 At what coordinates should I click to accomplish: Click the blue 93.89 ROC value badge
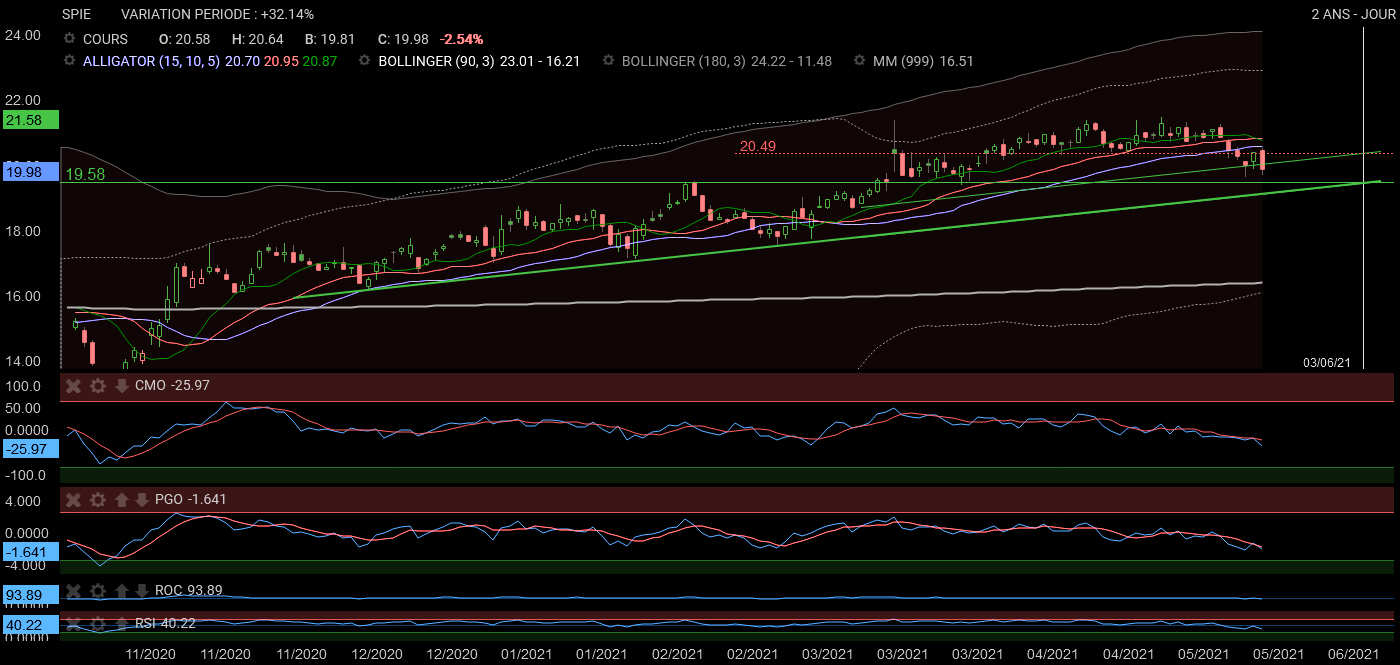(x=30, y=595)
